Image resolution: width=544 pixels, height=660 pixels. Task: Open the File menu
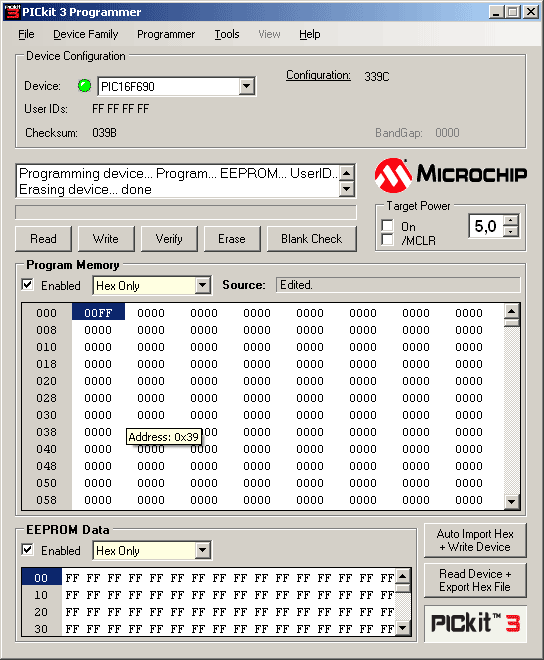[x=26, y=34]
